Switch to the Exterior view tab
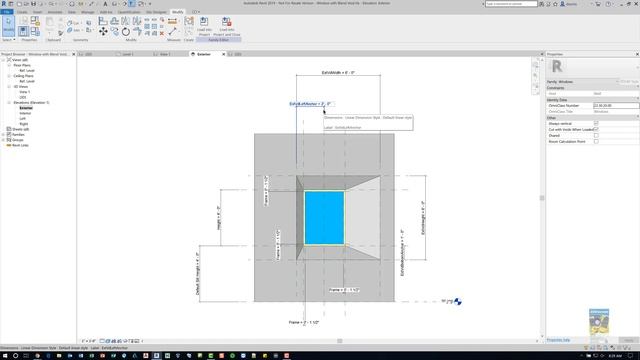Image resolution: width=640 pixels, height=360 pixels. (204, 54)
